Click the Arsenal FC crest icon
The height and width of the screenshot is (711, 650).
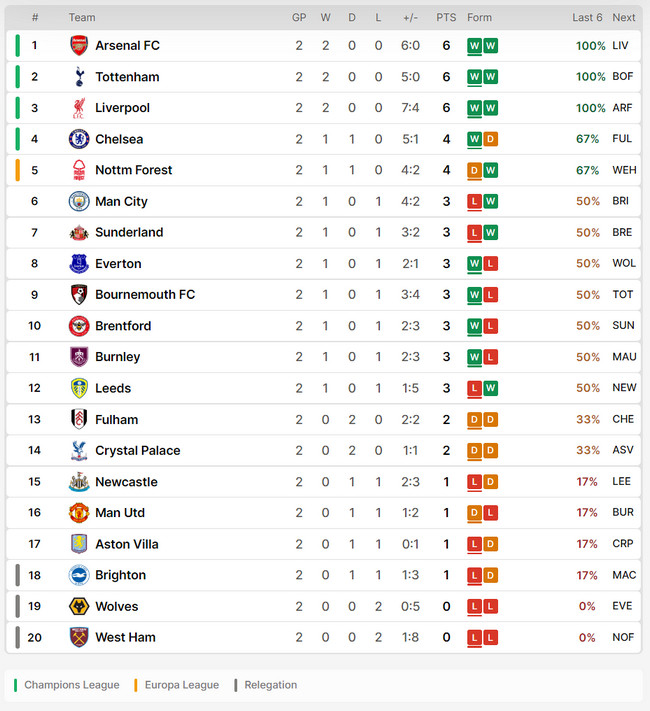[79, 45]
